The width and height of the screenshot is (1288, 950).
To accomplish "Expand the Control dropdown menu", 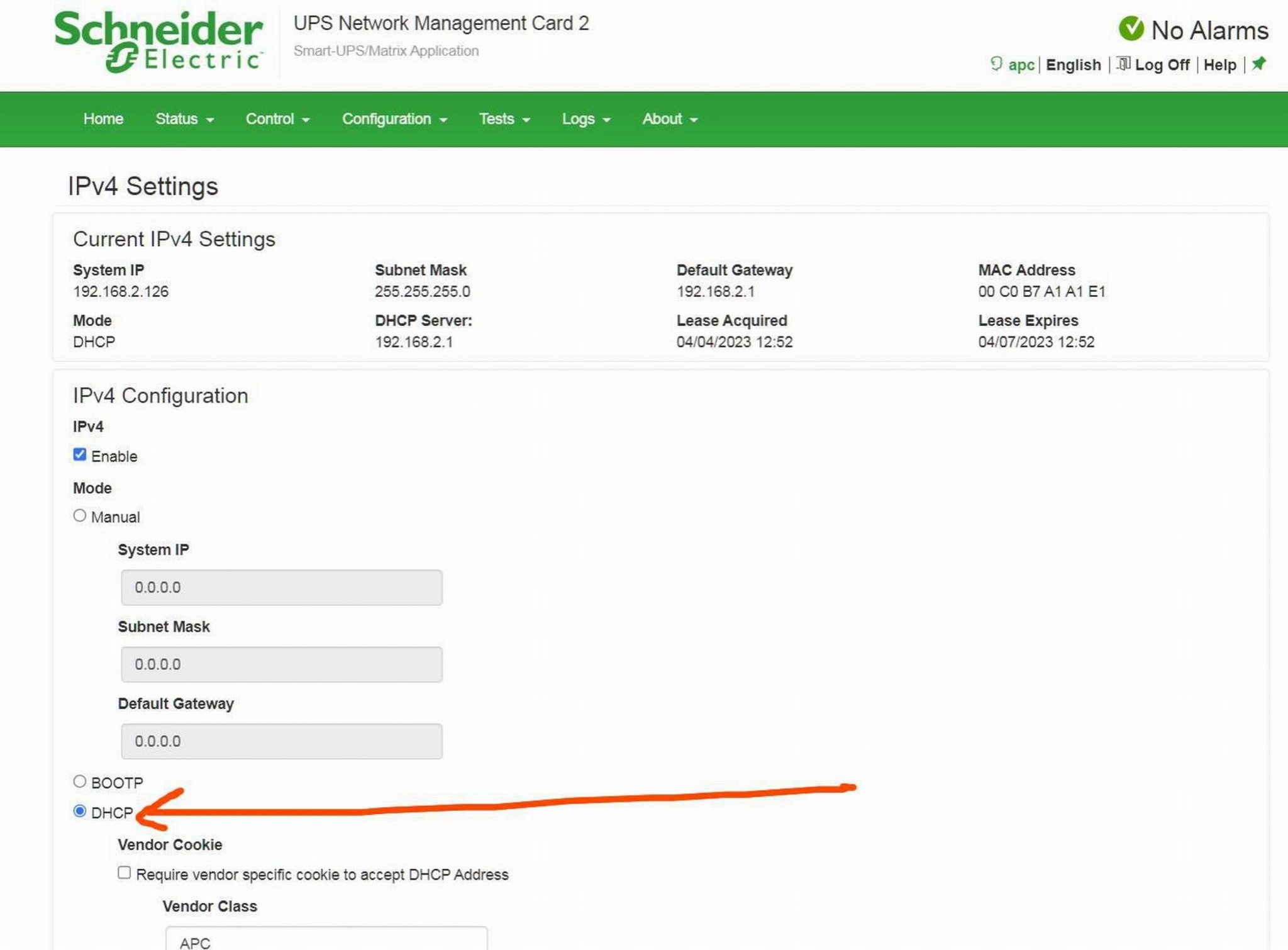I will coord(277,119).
